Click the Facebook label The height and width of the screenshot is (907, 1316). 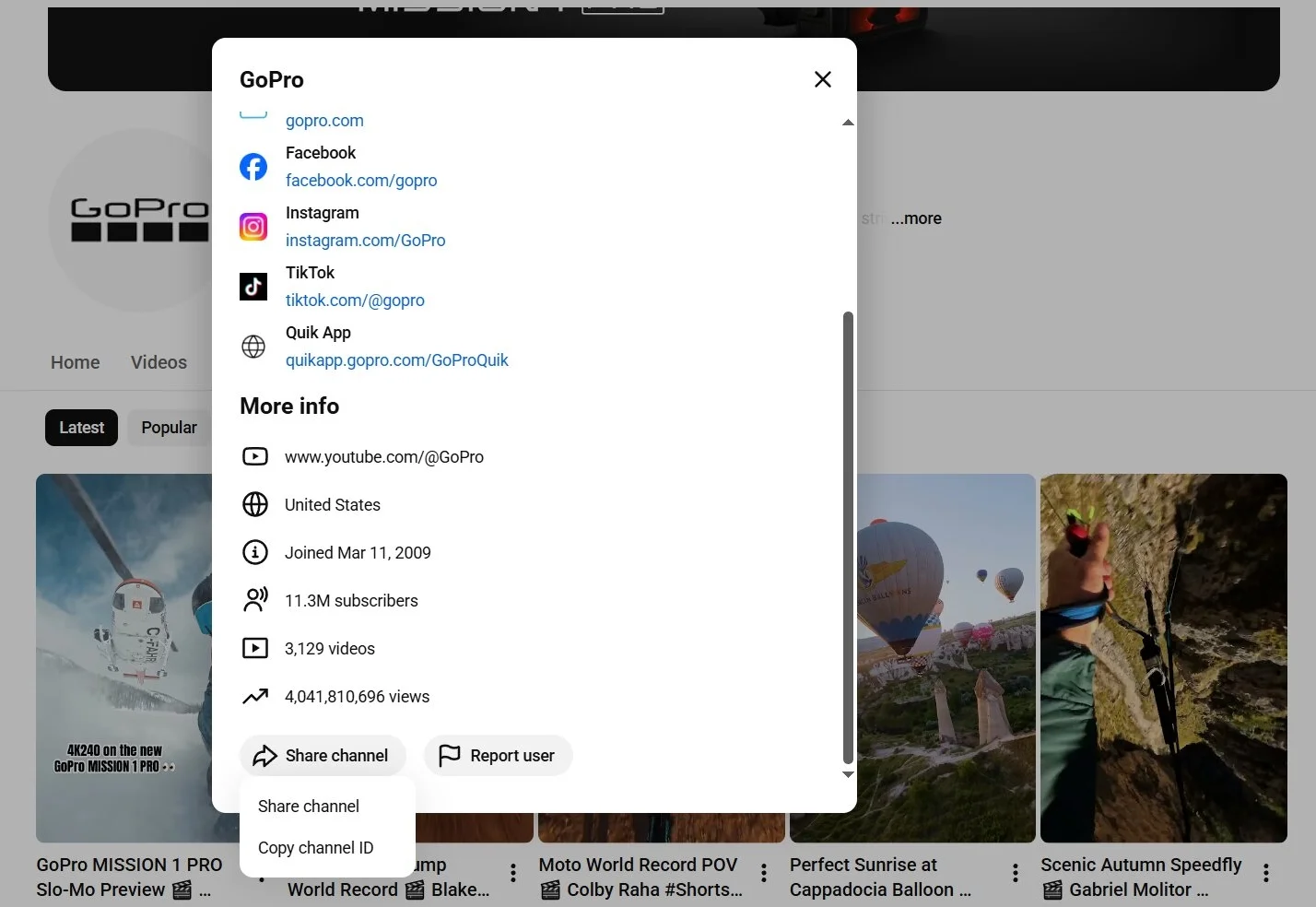[321, 153]
